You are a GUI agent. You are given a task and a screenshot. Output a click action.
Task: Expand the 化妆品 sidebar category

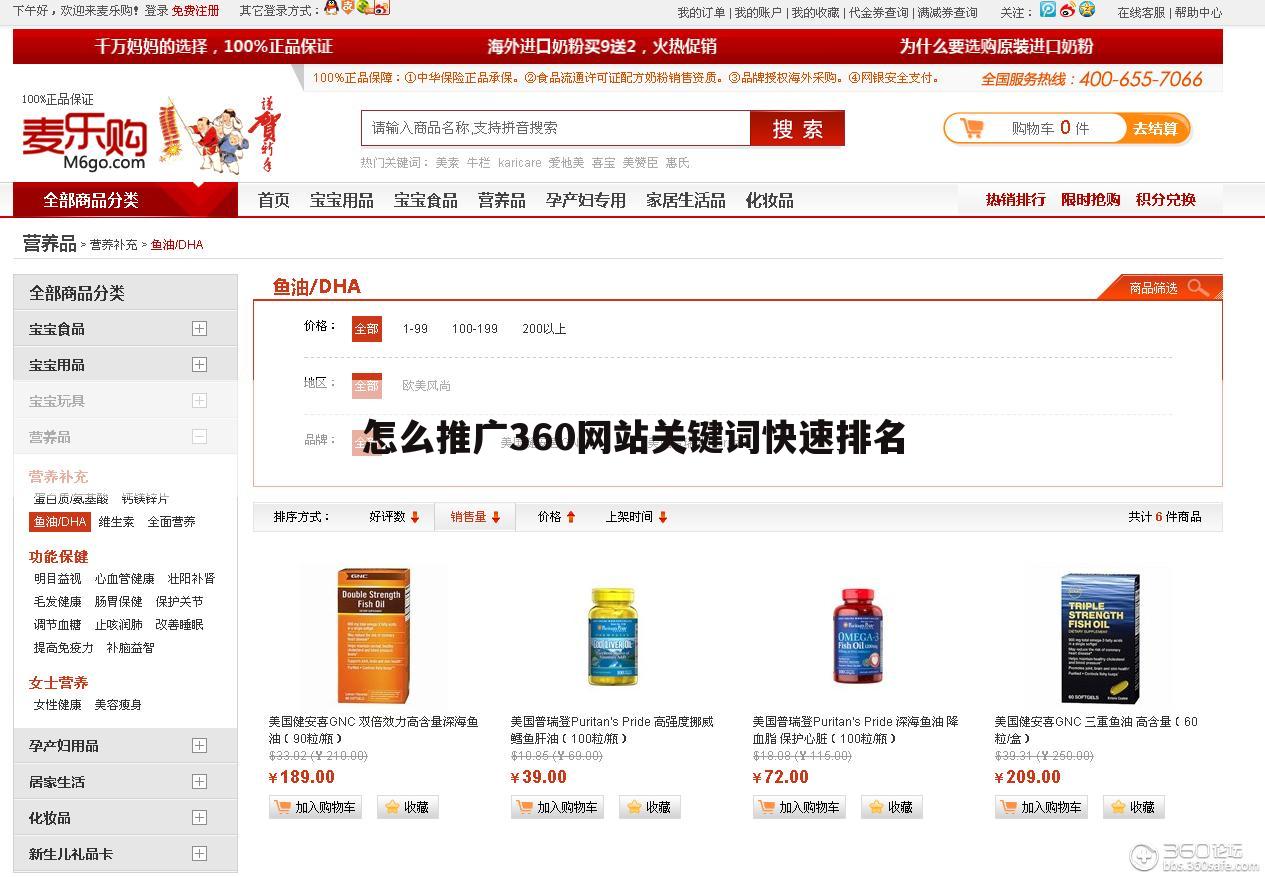[199, 818]
